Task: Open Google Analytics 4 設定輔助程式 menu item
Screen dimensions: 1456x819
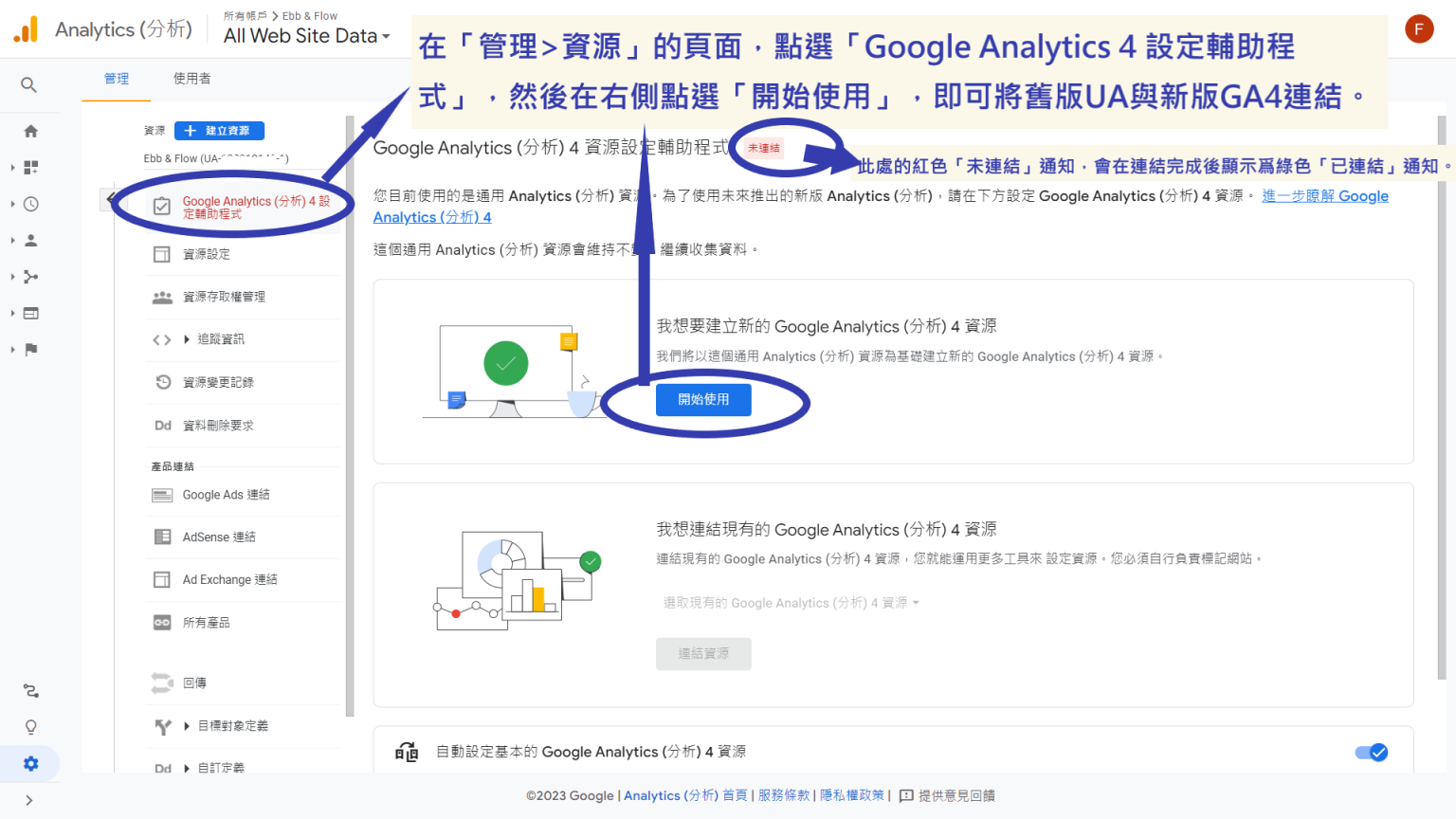Action: coord(257,208)
